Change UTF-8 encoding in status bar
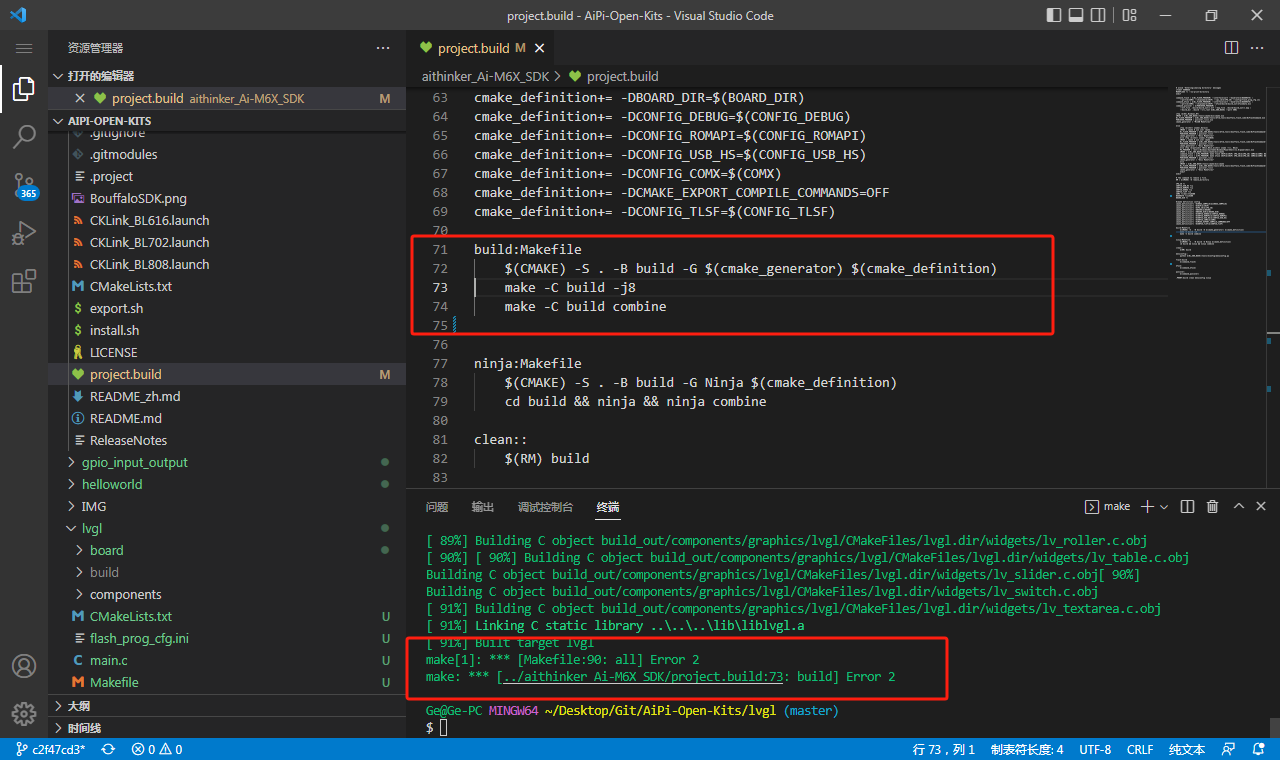The image size is (1280, 760). [x=1095, y=749]
